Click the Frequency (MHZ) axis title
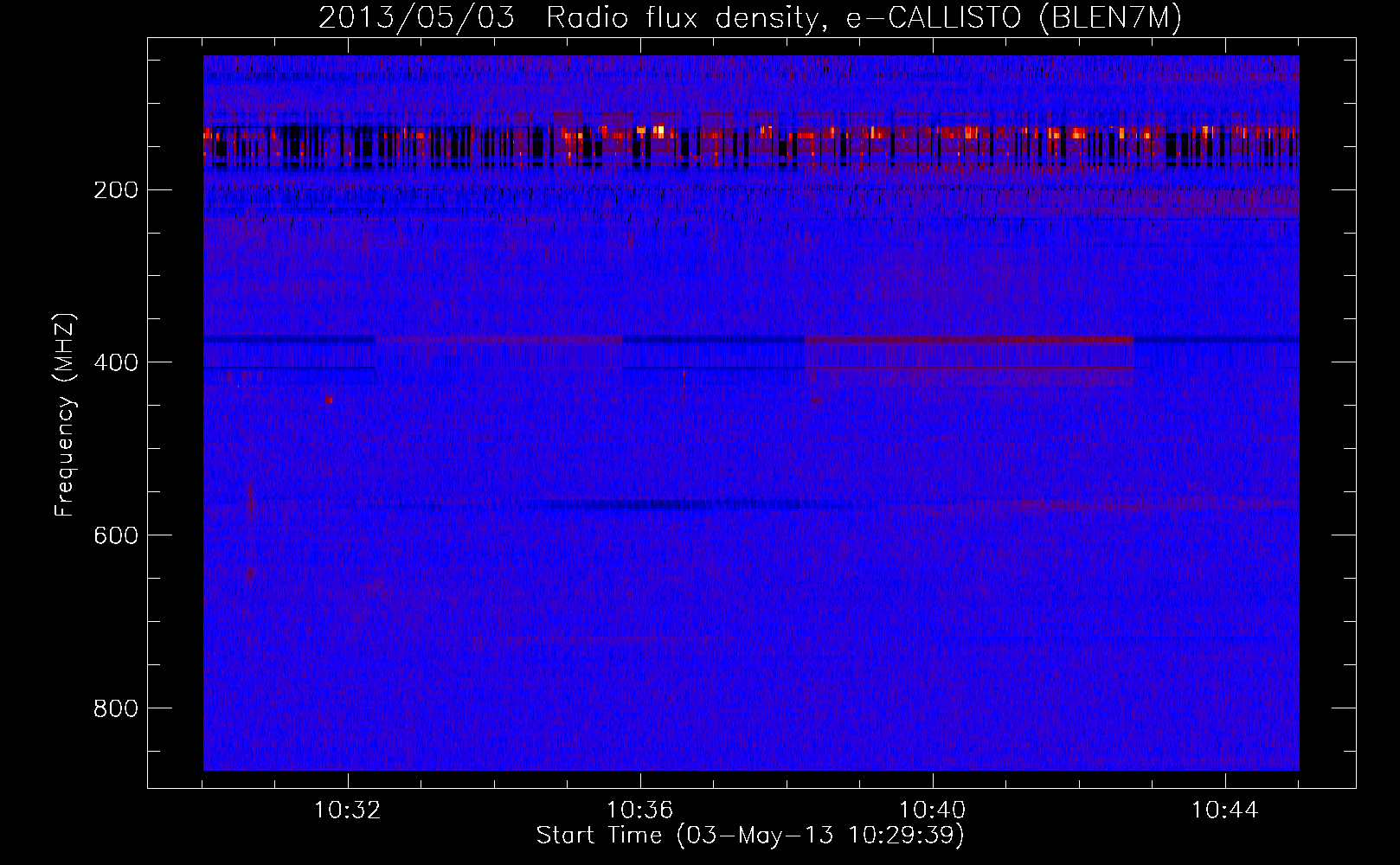 (66, 415)
